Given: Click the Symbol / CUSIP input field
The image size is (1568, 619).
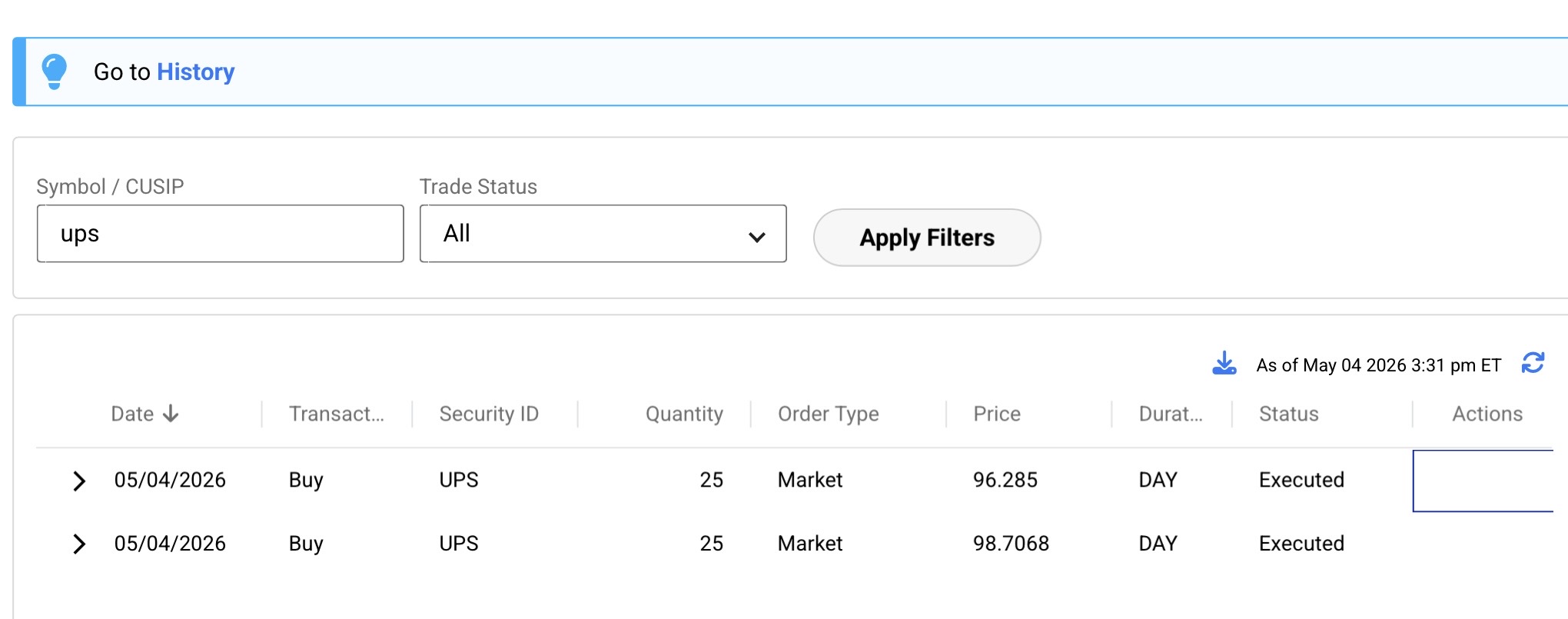Looking at the screenshot, I should tap(220, 234).
